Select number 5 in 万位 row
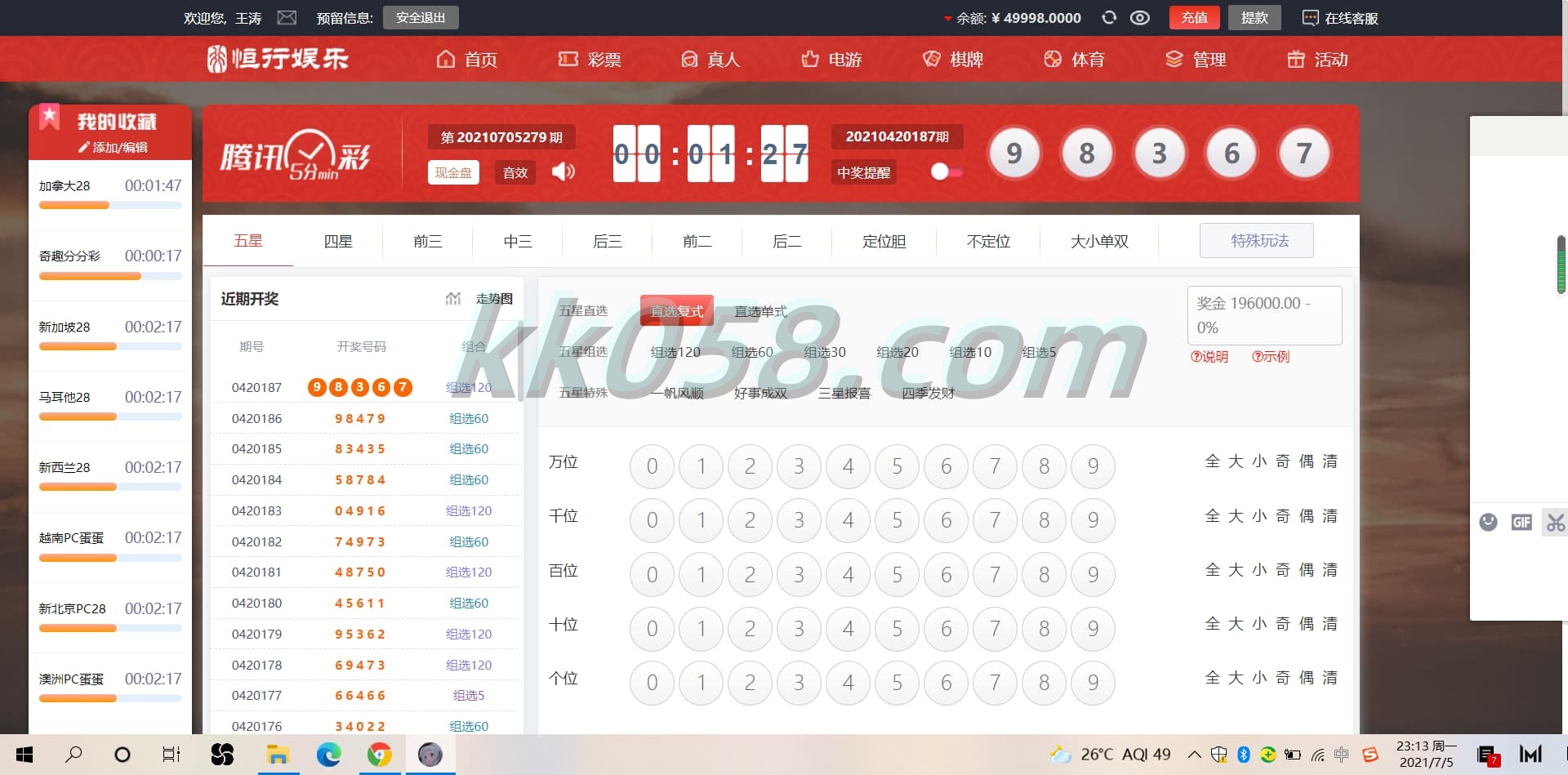Viewport: 1568px width, 775px height. (897, 466)
